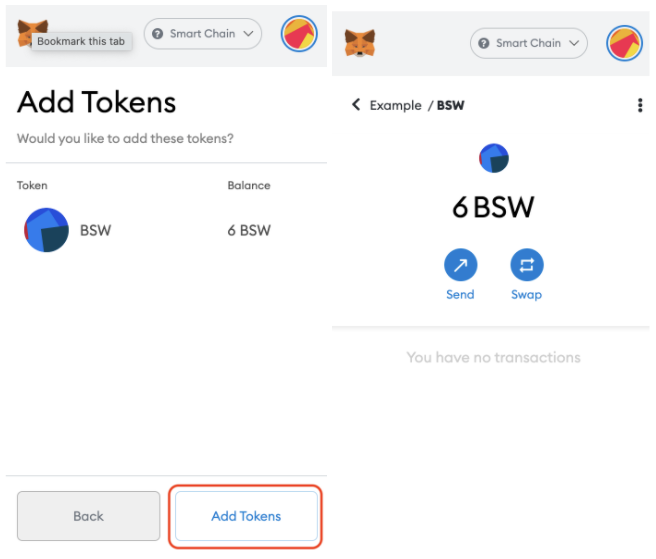Click the round Swap icon
Viewport: 656px width, 559px height.
click(x=526, y=265)
